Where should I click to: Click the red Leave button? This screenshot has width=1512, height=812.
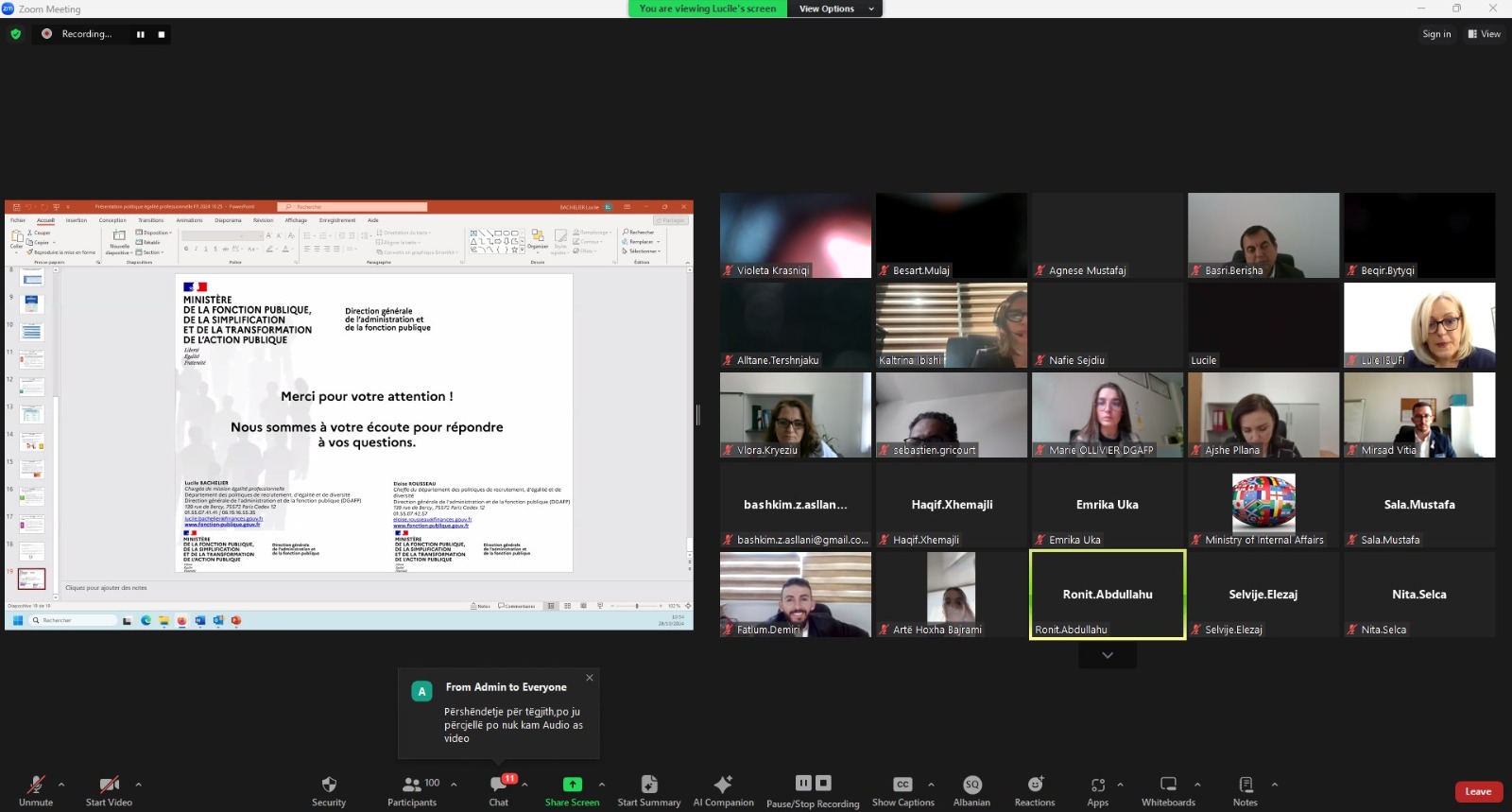click(1478, 791)
